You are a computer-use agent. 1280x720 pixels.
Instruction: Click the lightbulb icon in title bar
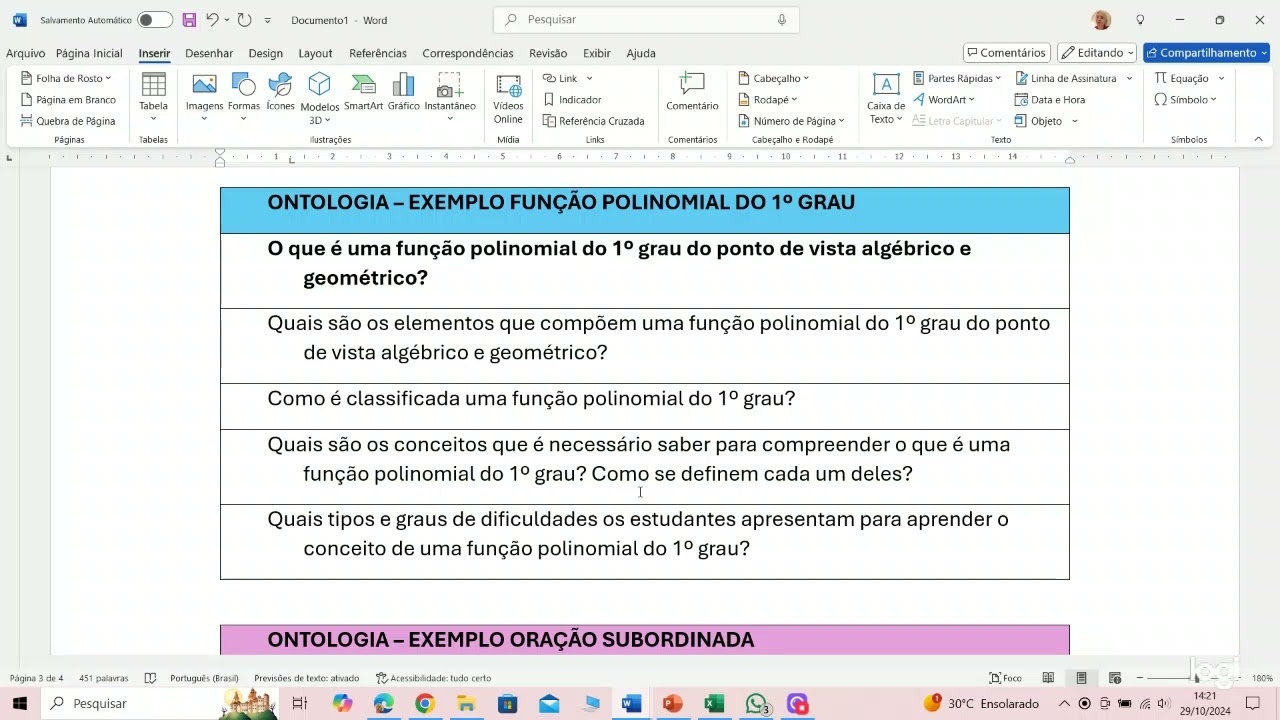(1140, 20)
